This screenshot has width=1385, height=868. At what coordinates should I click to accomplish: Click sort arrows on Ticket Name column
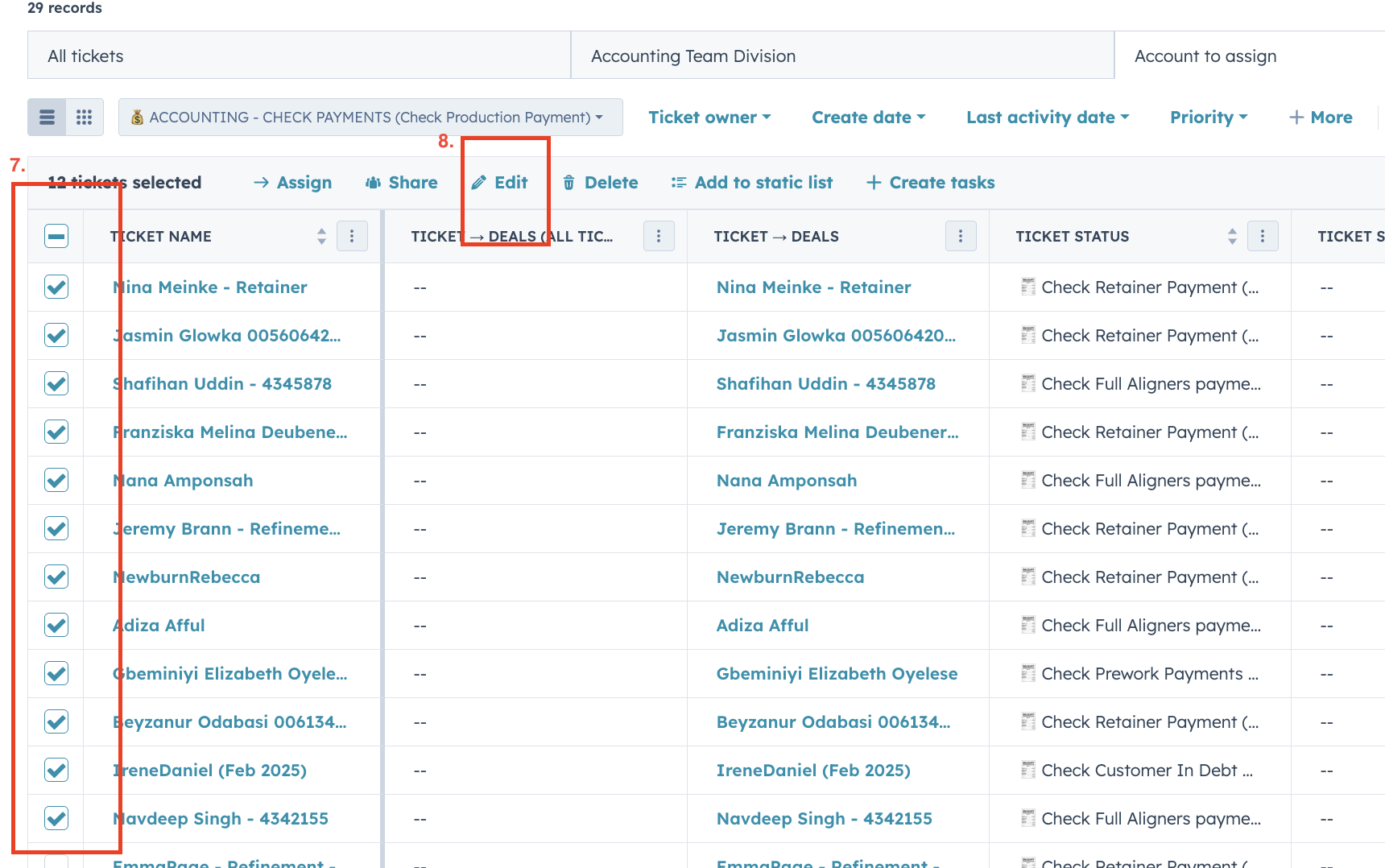[x=321, y=236]
